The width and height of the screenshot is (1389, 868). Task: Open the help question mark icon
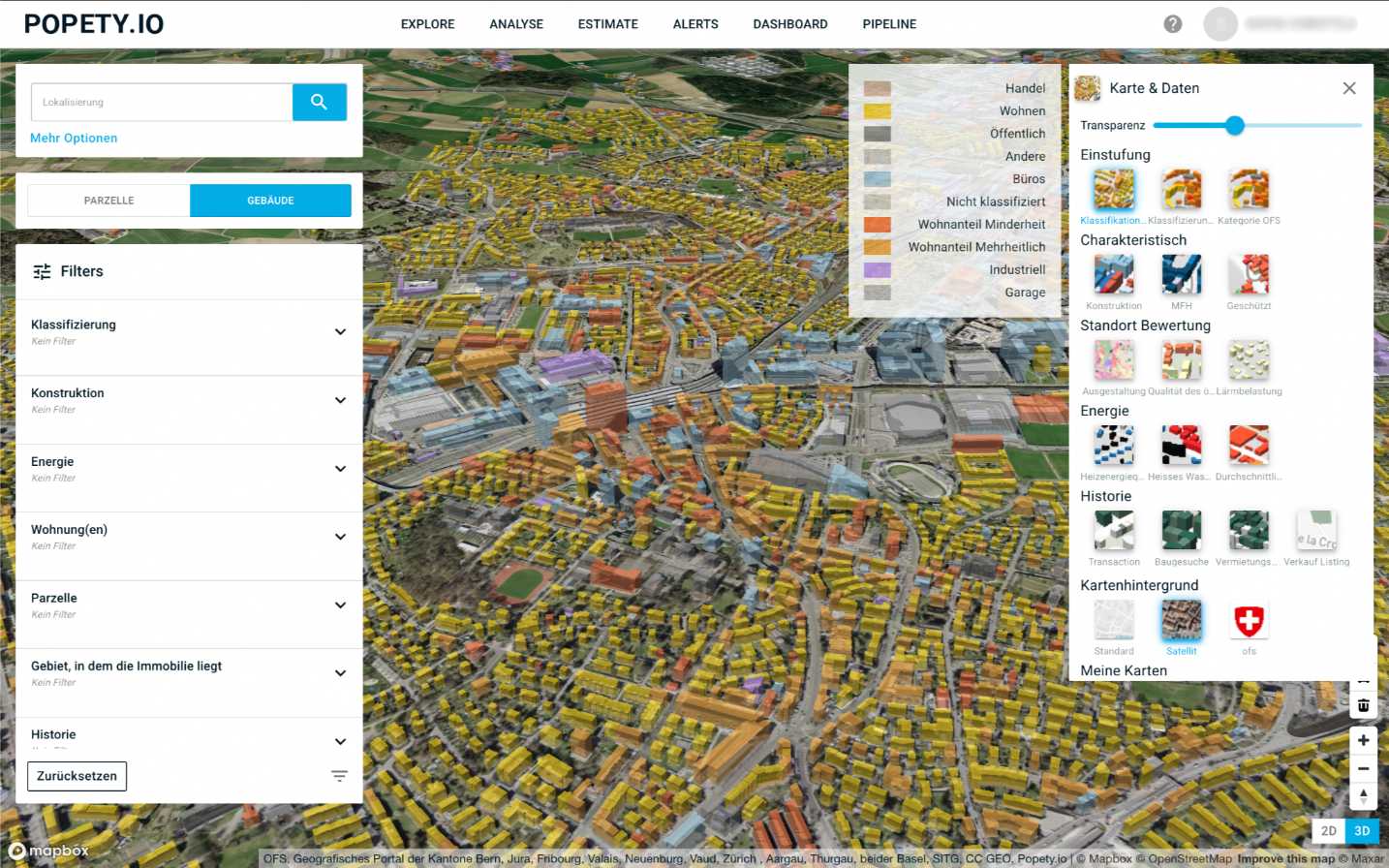1172,24
